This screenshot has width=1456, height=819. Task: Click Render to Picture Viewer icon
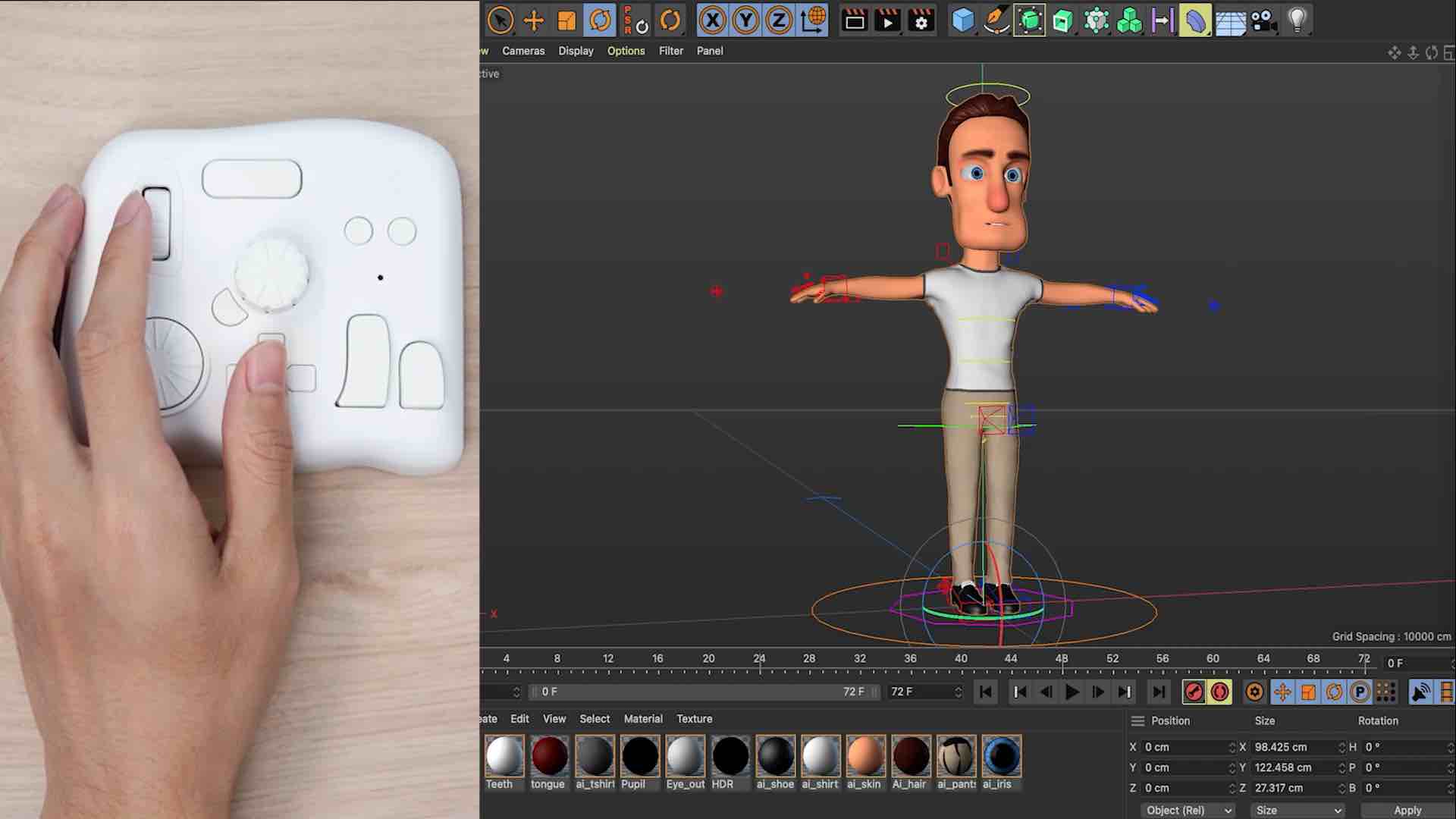[888, 20]
